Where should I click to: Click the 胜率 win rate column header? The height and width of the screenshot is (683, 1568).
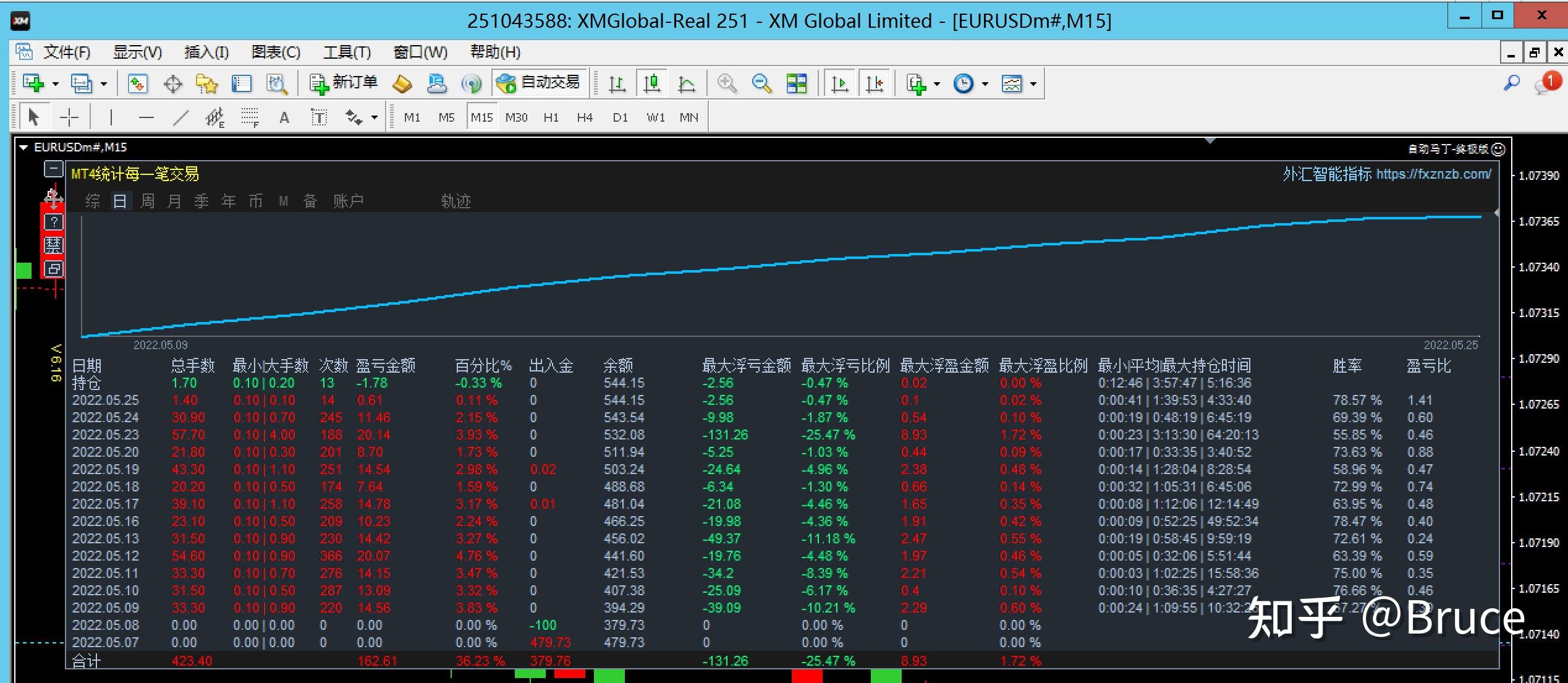click(x=1347, y=366)
